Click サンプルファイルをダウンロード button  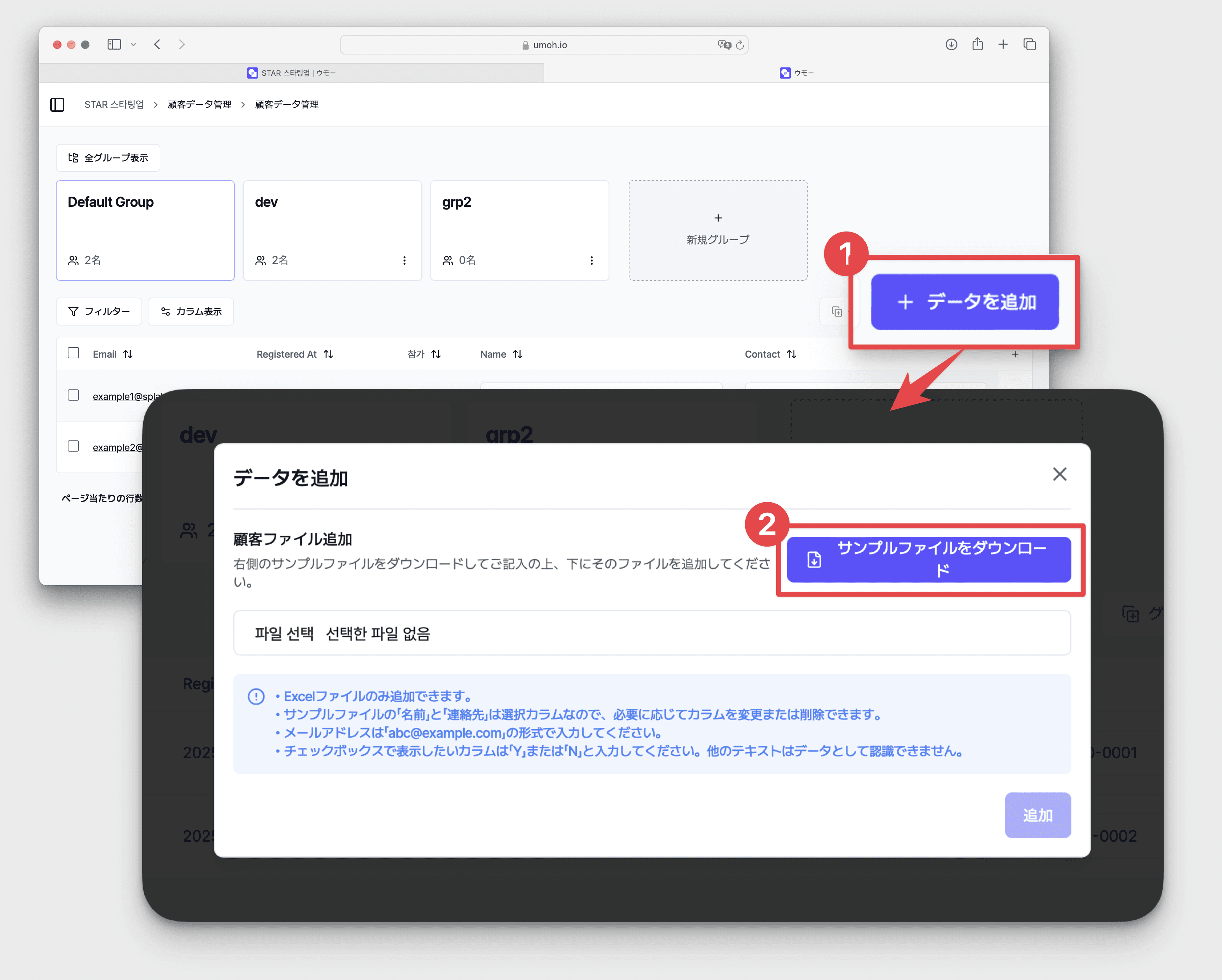(x=929, y=560)
